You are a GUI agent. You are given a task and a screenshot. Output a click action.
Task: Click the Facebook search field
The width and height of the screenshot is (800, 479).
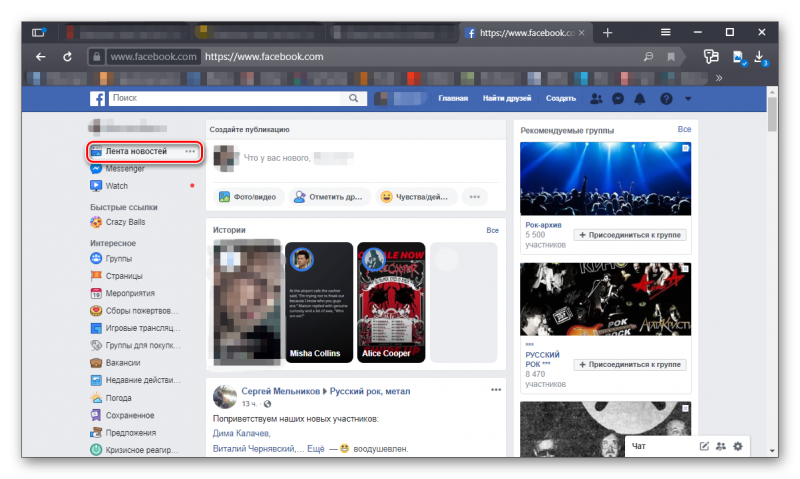224,98
